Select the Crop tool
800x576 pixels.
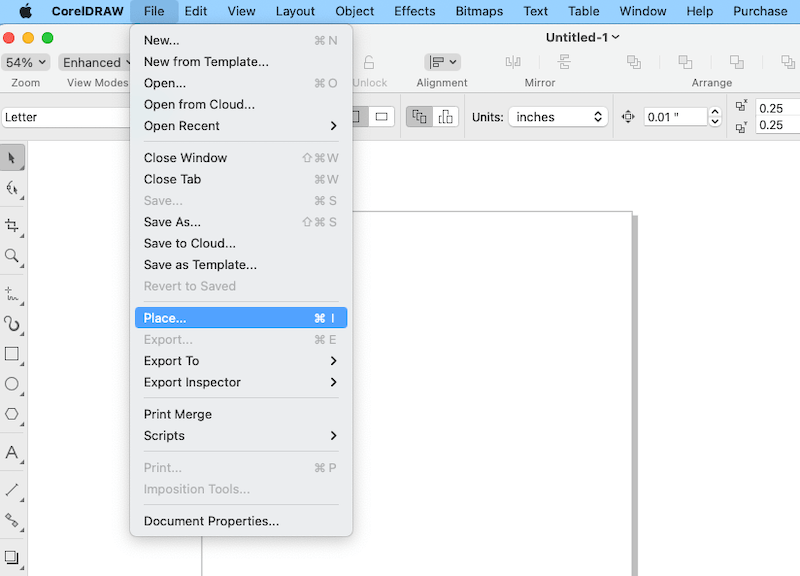12,225
